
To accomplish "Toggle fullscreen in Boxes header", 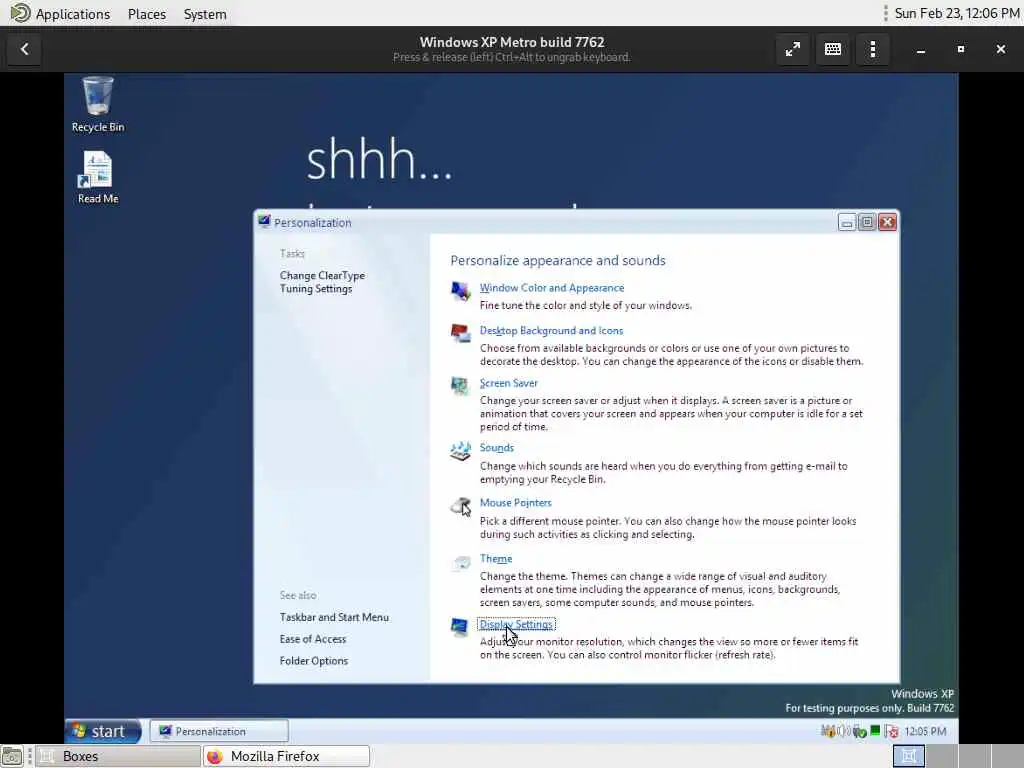I will point(793,50).
